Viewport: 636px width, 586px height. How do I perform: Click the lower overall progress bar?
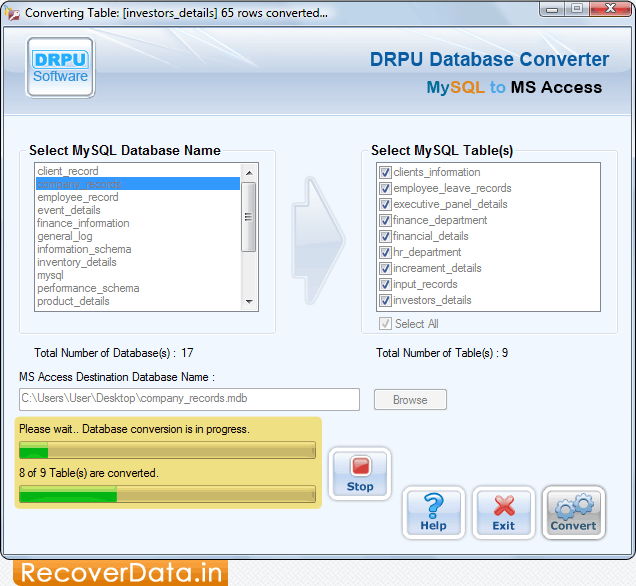(168, 494)
